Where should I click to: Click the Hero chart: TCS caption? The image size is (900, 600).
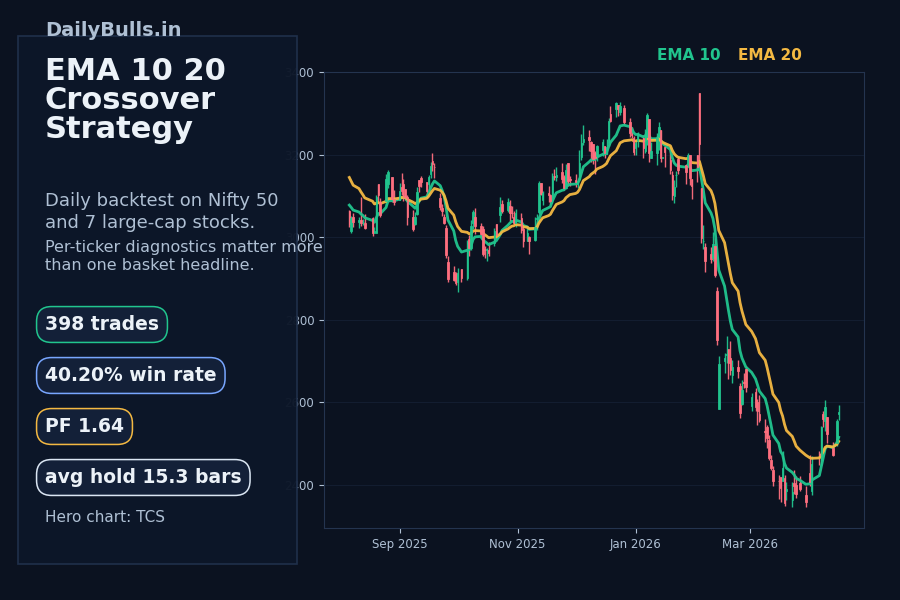click(x=105, y=517)
